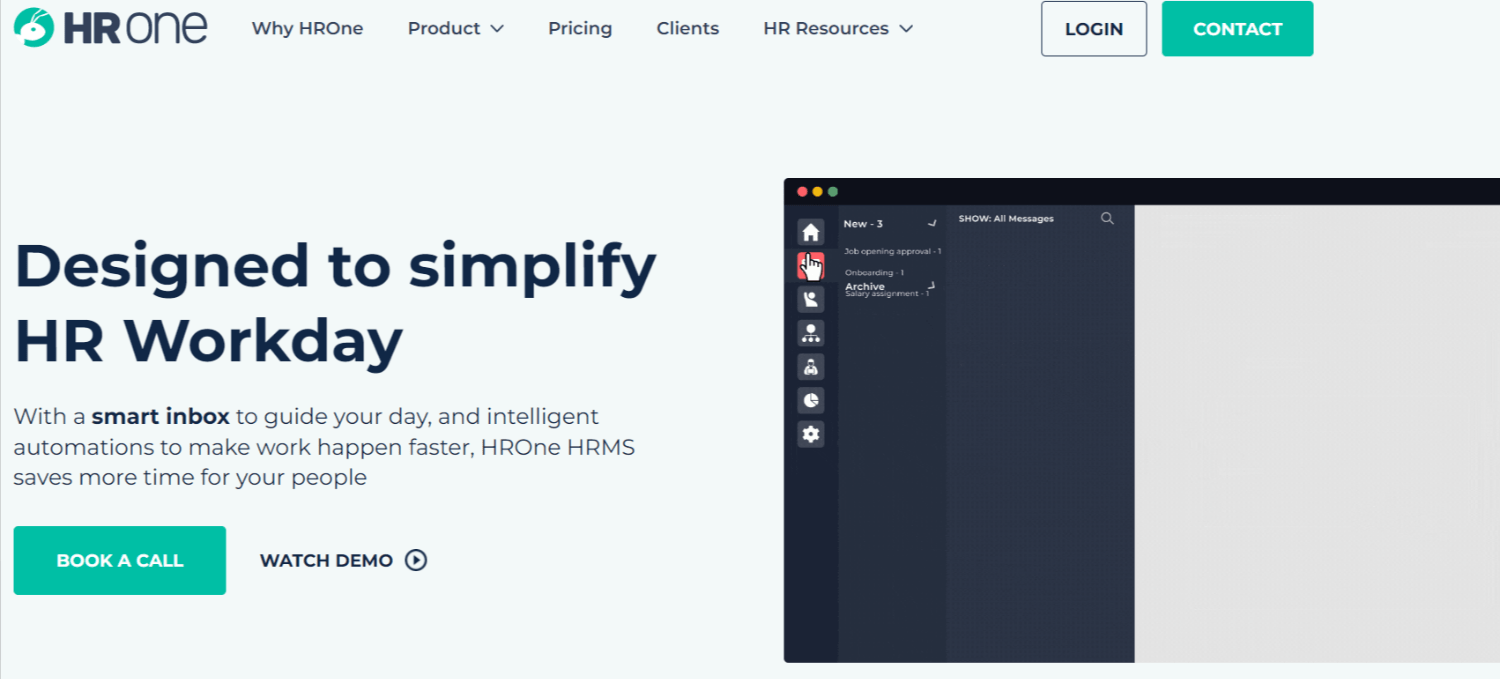Open the org chart hierarchy icon
1500x679 pixels.
point(811,333)
